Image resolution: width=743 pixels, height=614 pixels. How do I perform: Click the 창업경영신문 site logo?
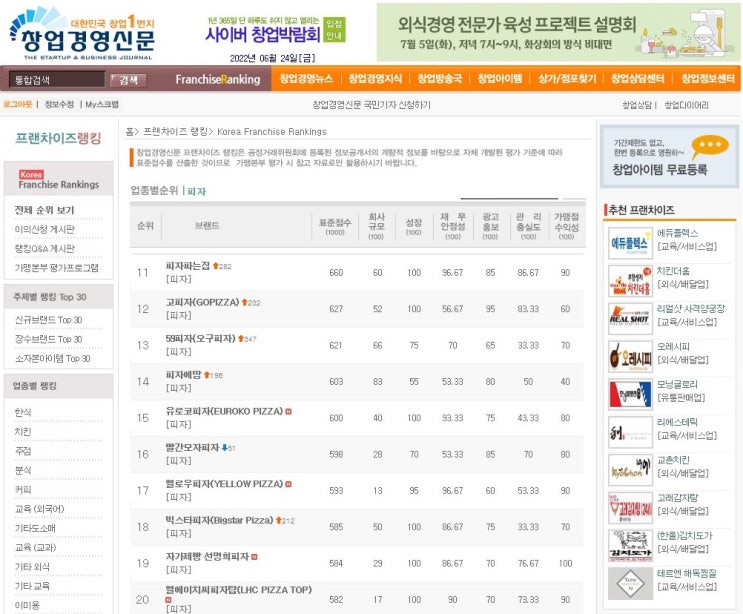82,34
